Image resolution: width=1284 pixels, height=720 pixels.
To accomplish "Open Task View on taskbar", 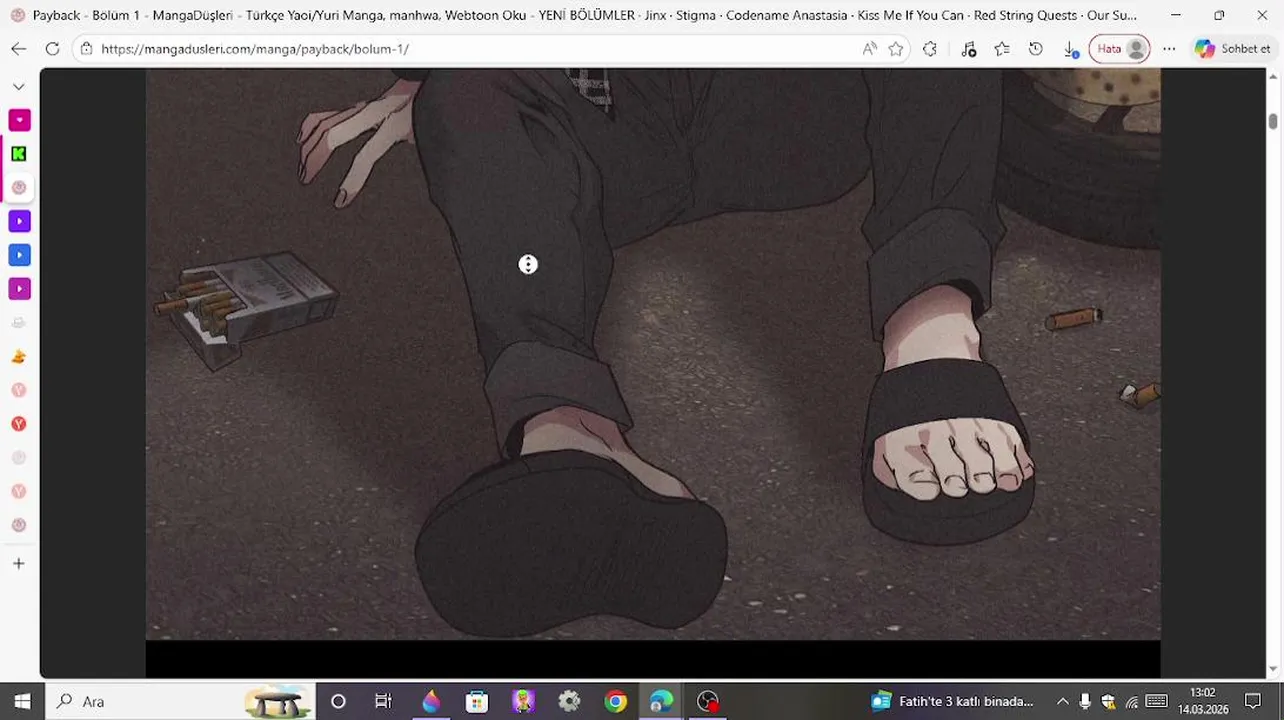I will pyautogui.click(x=383, y=702).
